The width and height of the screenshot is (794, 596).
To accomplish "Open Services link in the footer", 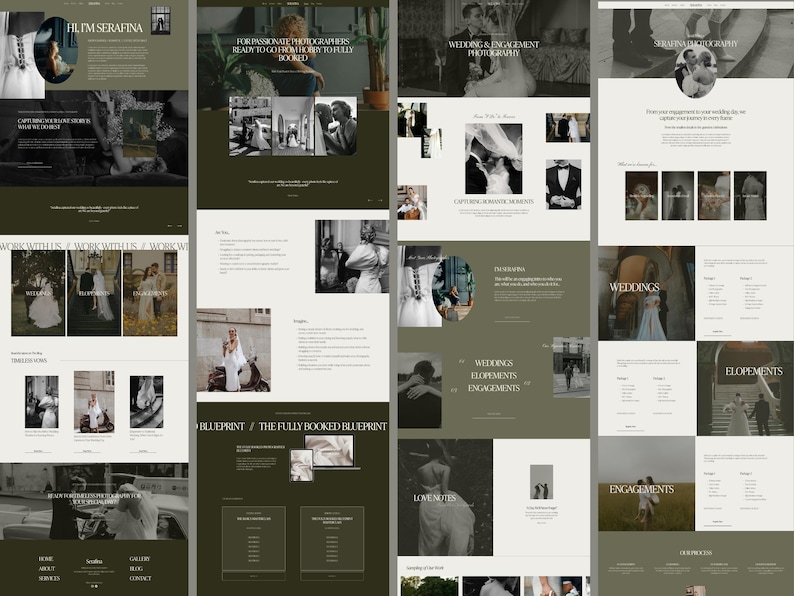I will (49, 578).
